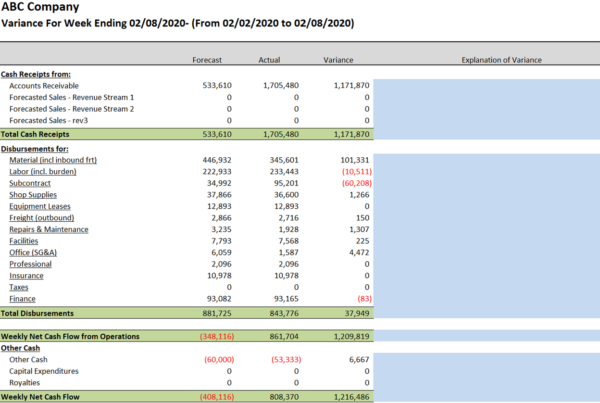The height and width of the screenshot is (403, 600).
Task: Open the Facilities link
Action: [24, 241]
